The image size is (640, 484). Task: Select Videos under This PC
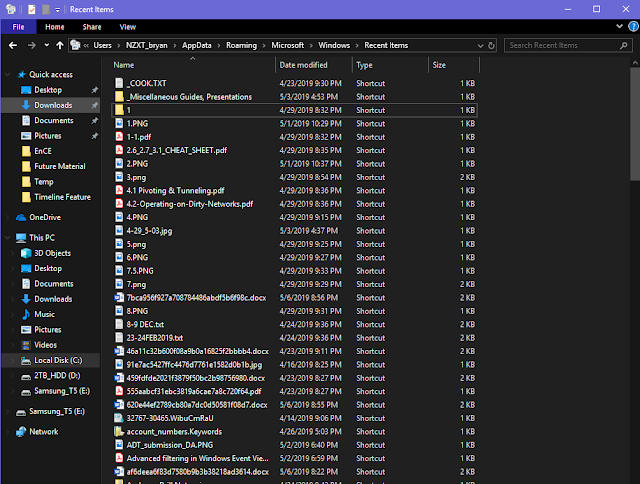point(45,345)
